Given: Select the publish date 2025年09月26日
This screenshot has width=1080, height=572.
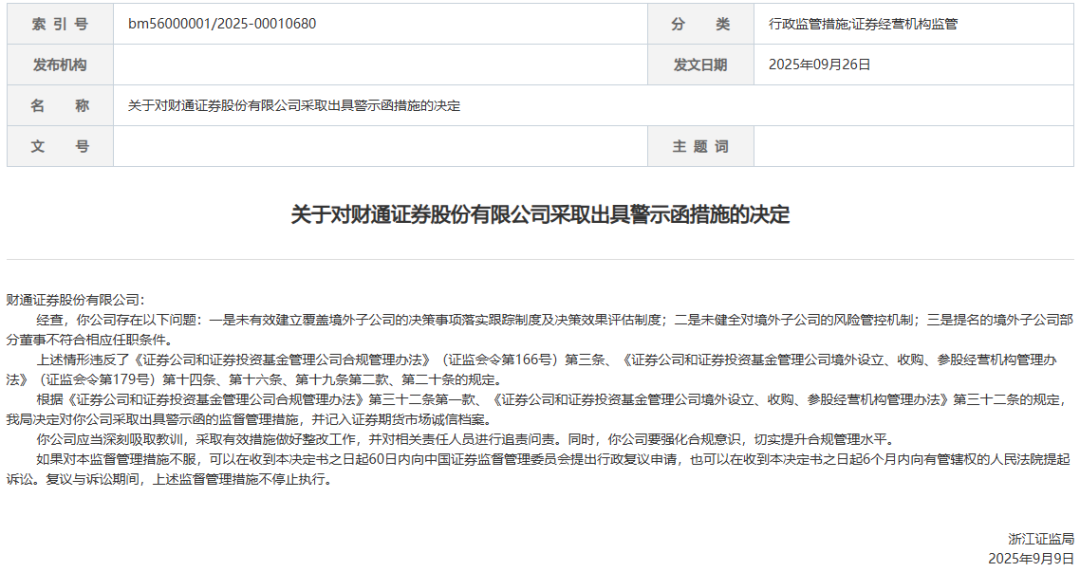Looking at the screenshot, I should [x=820, y=65].
